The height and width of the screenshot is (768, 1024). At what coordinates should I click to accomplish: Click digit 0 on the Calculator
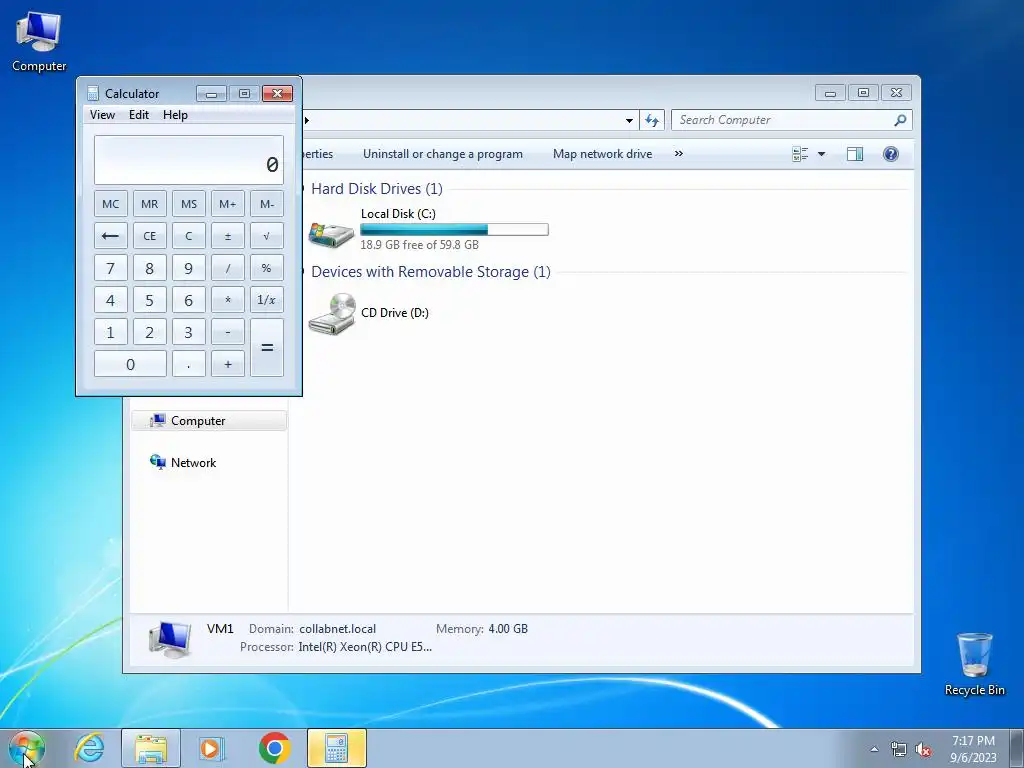(130, 364)
